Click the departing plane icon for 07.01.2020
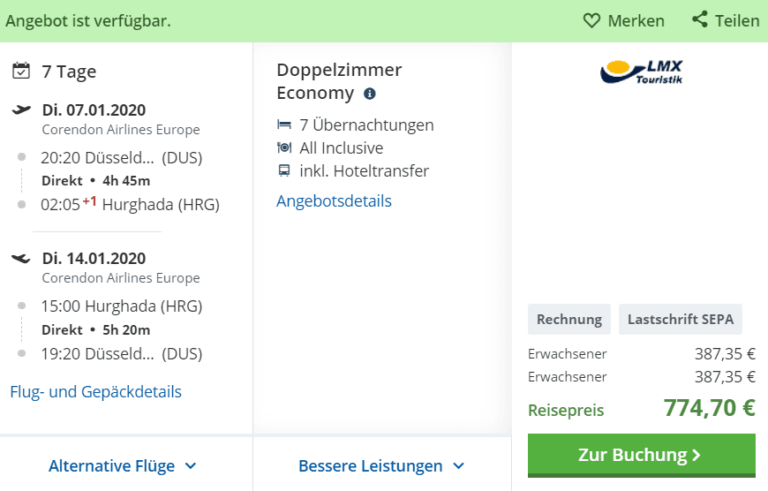 pos(22,110)
